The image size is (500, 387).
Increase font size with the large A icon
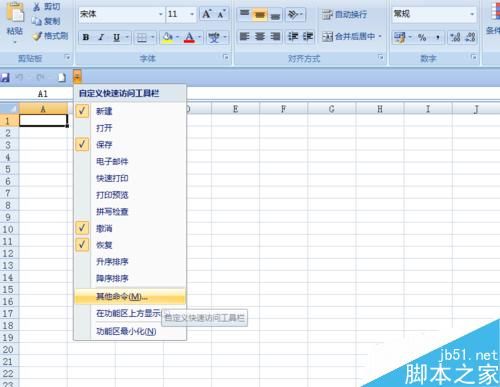point(207,14)
